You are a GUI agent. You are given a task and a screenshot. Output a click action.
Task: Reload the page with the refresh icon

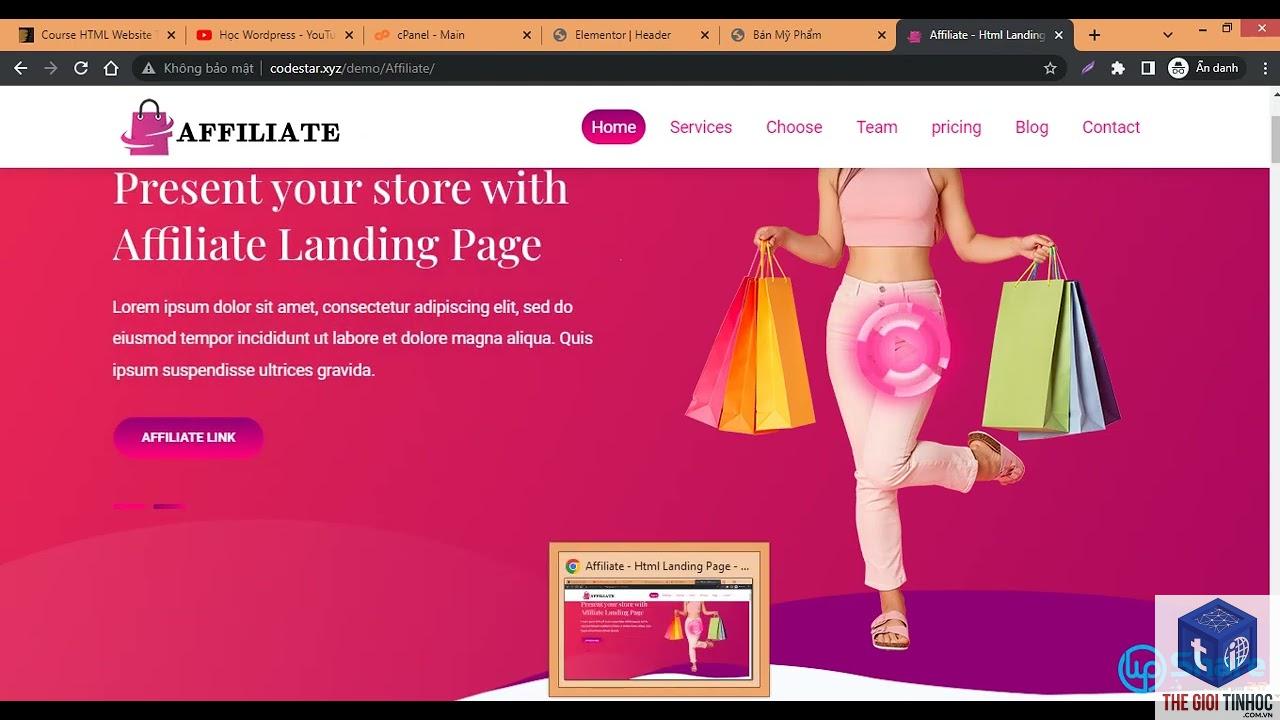point(81,68)
